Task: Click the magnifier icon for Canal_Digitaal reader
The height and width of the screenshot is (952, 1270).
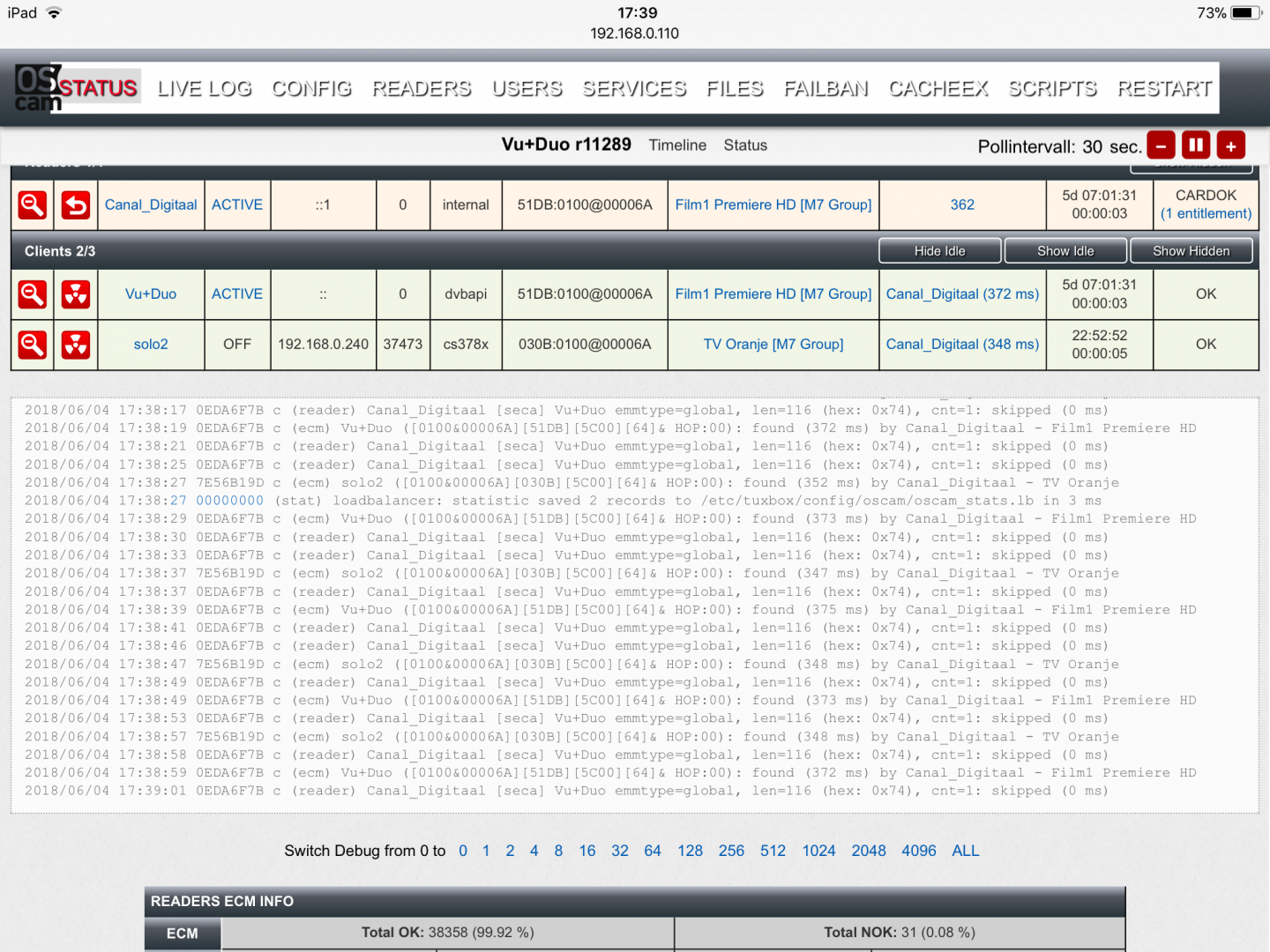Action: click(x=33, y=205)
